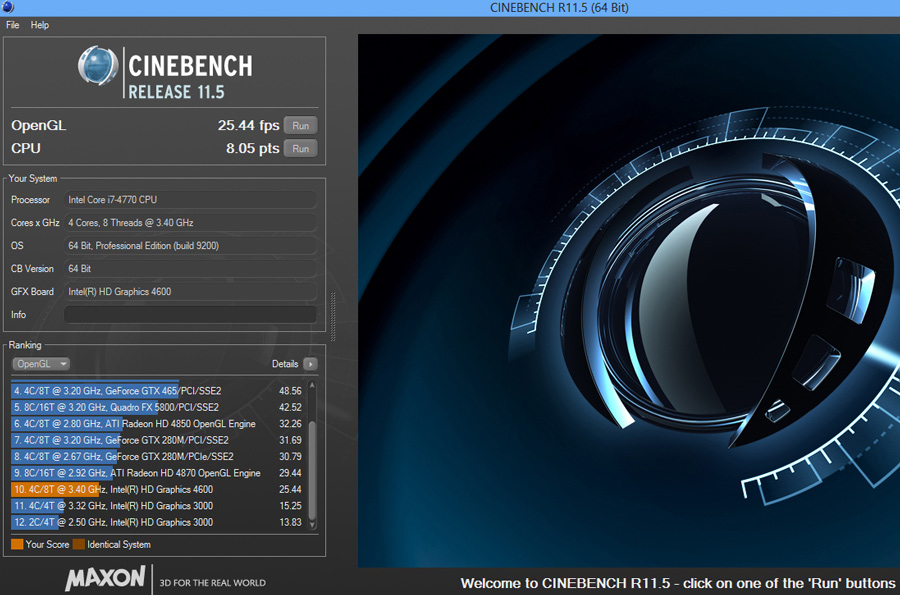Click the Cinebench app icon in title bar
Screen dimensions: 900x595
8,7
